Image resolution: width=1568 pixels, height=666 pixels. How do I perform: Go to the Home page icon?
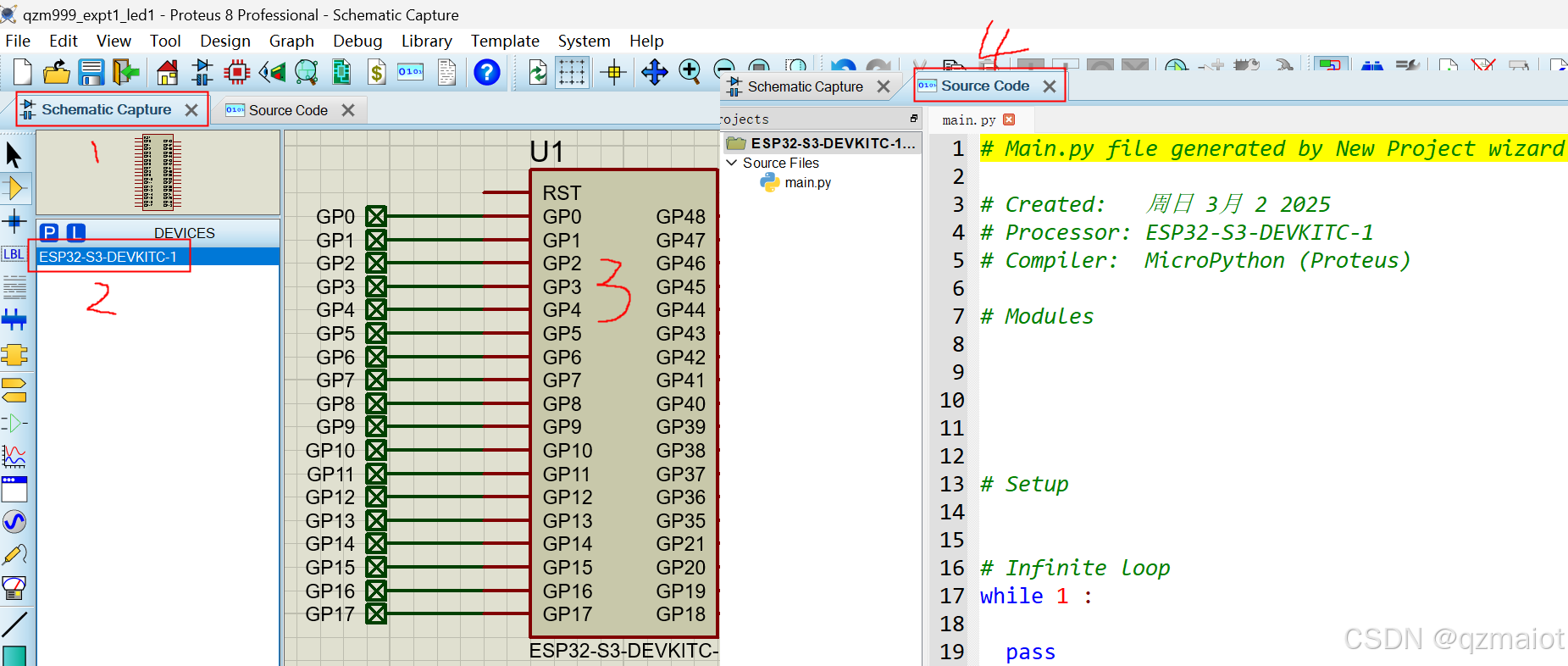tap(168, 72)
